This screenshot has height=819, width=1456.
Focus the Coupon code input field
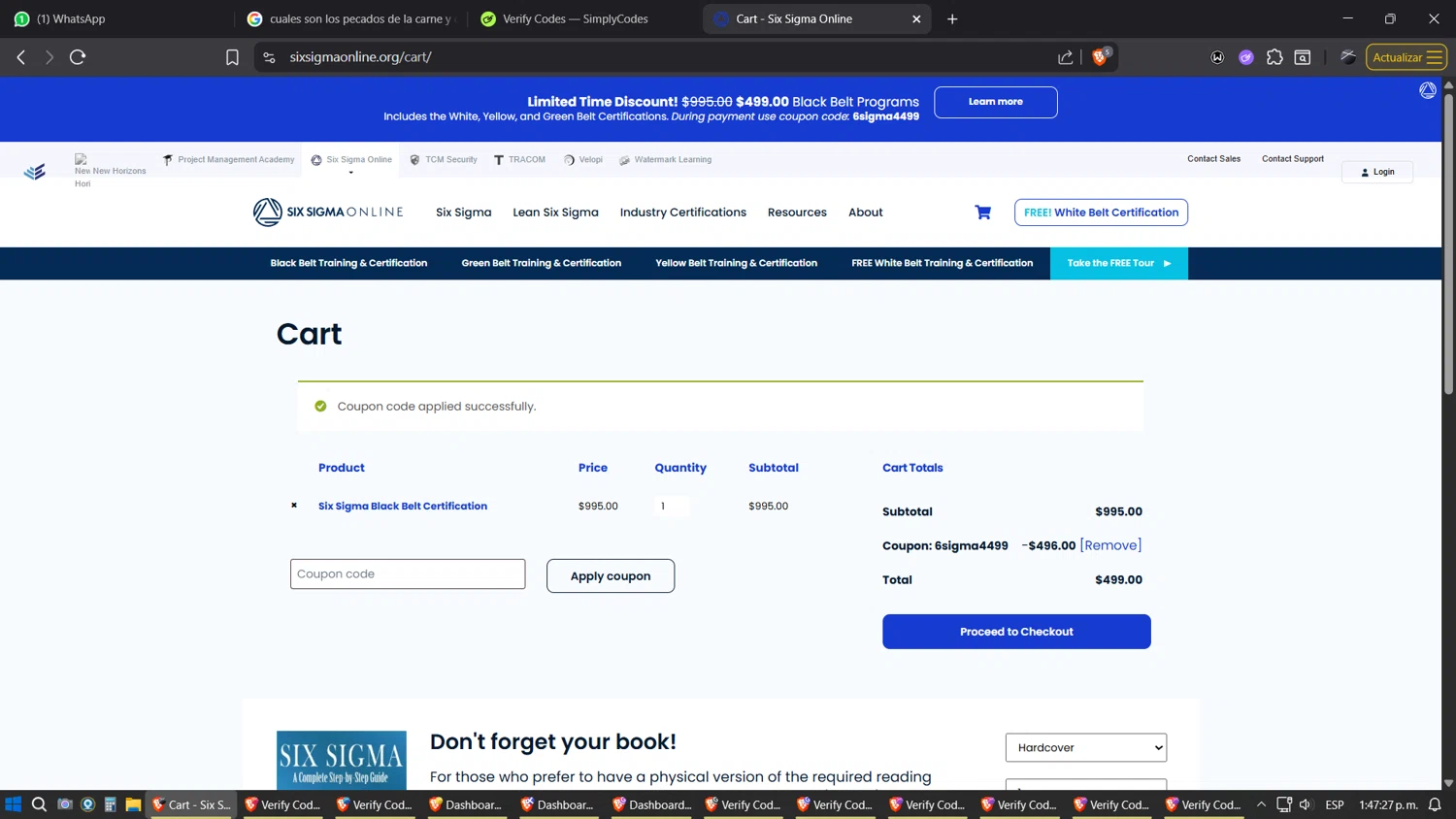click(x=408, y=574)
